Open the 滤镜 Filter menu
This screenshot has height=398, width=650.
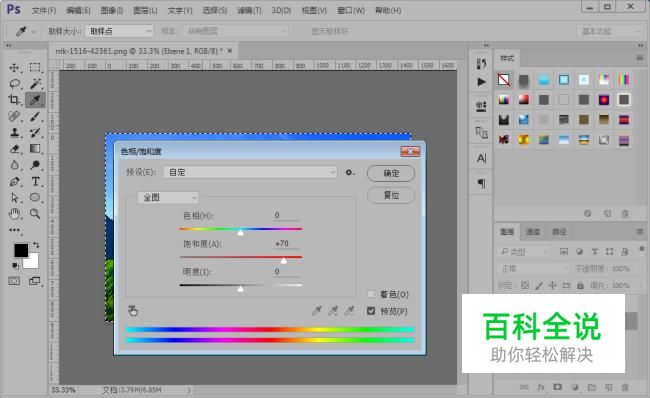click(249, 10)
